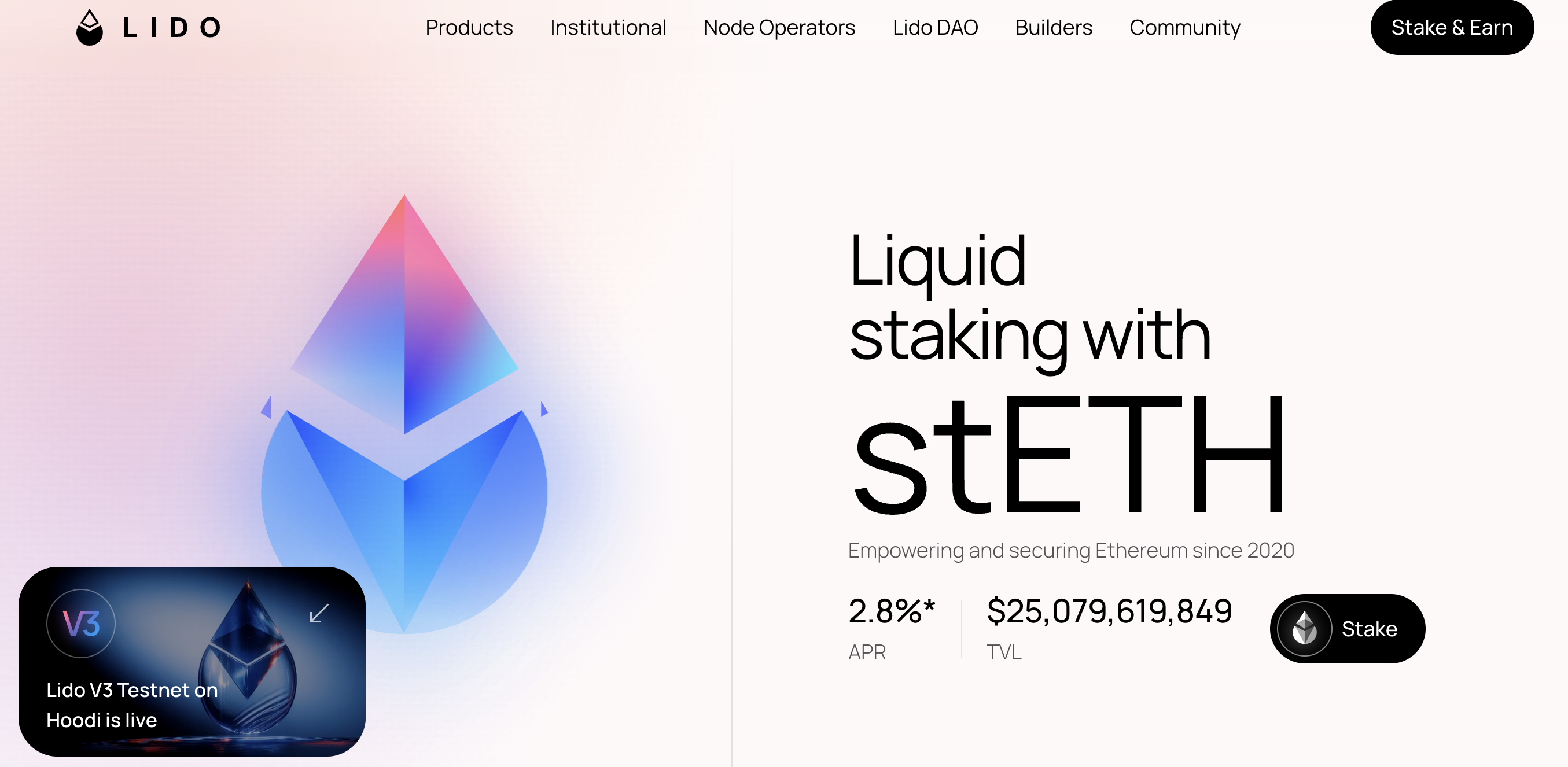Expand the Node Operators menu
Screen dimensions: 1568x767
(x=779, y=27)
